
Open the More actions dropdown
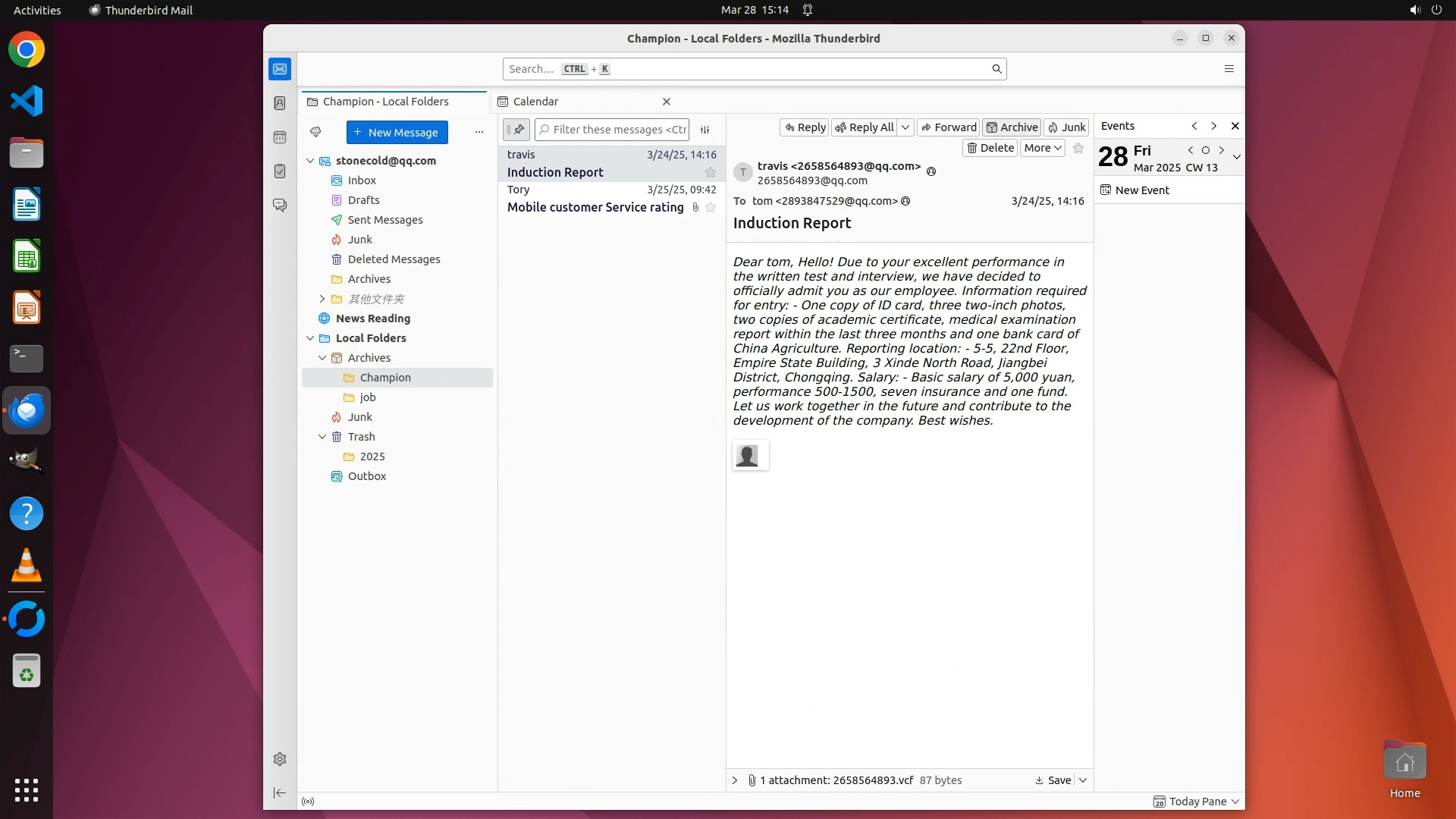[1043, 148]
